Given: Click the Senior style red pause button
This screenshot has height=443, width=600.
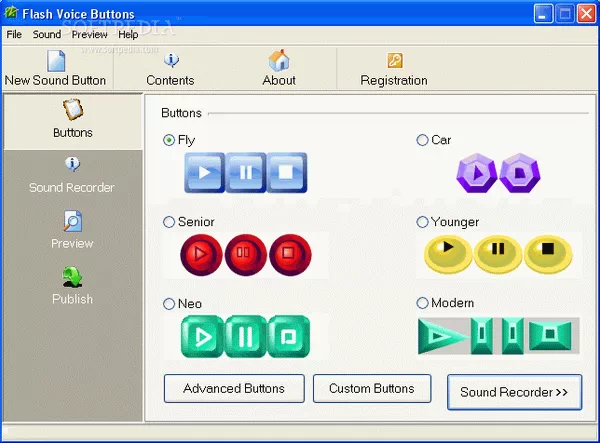Looking at the screenshot, I should pyautogui.click(x=246, y=255).
